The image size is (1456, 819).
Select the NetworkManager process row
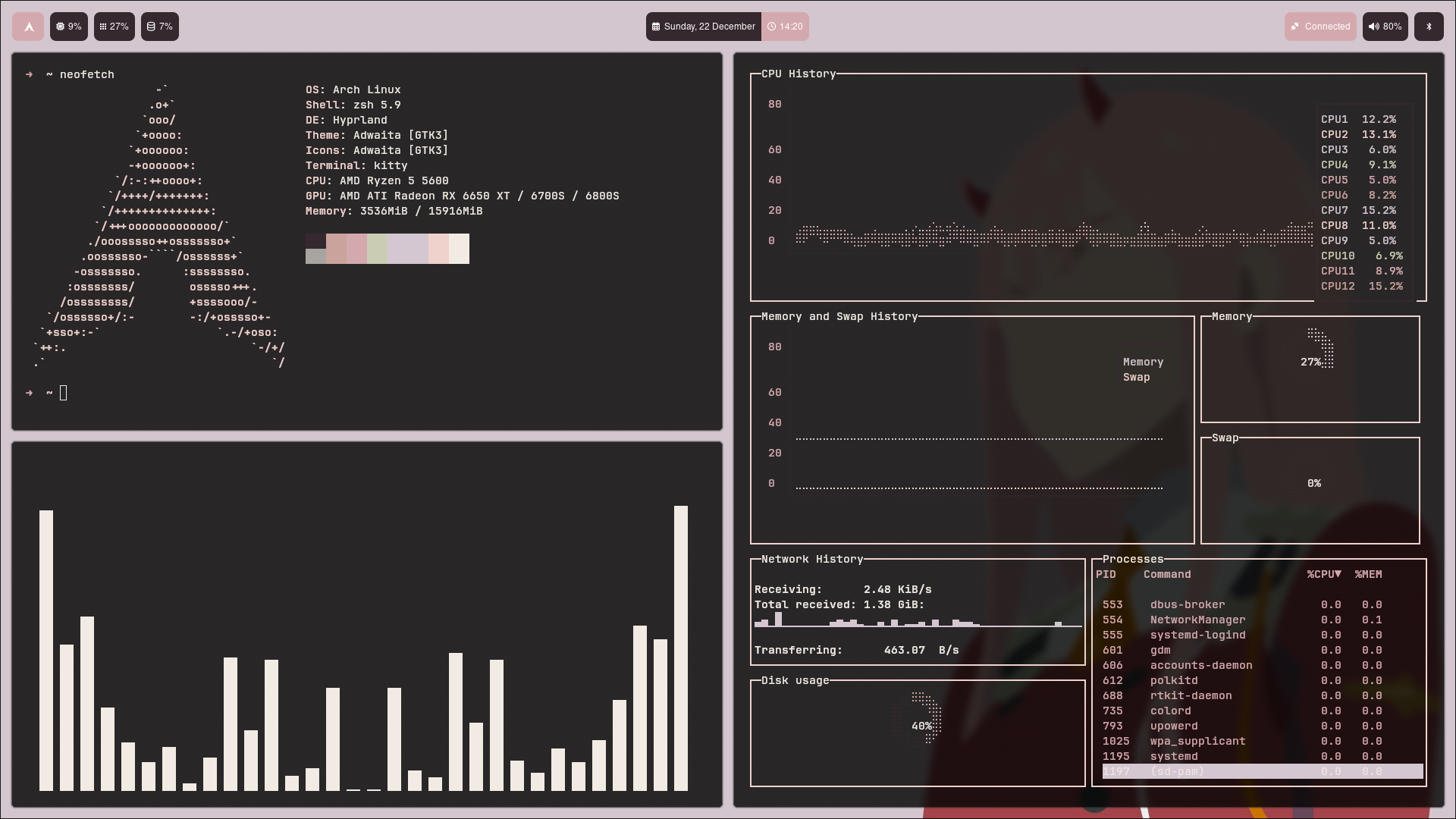(x=1263, y=620)
